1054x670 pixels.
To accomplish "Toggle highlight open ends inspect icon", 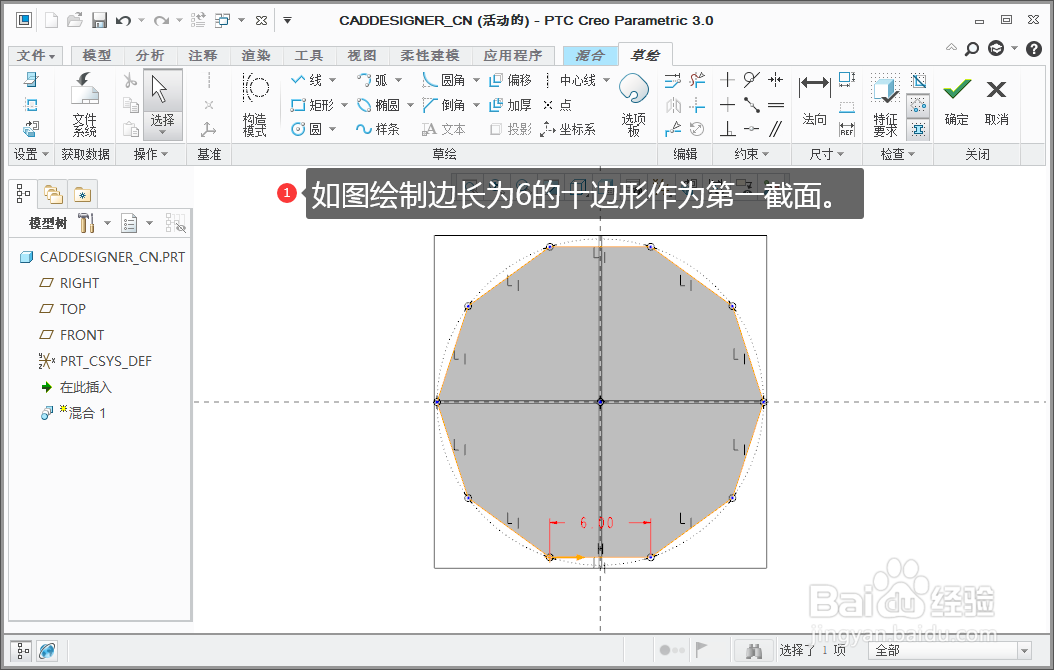I will tap(919, 105).
